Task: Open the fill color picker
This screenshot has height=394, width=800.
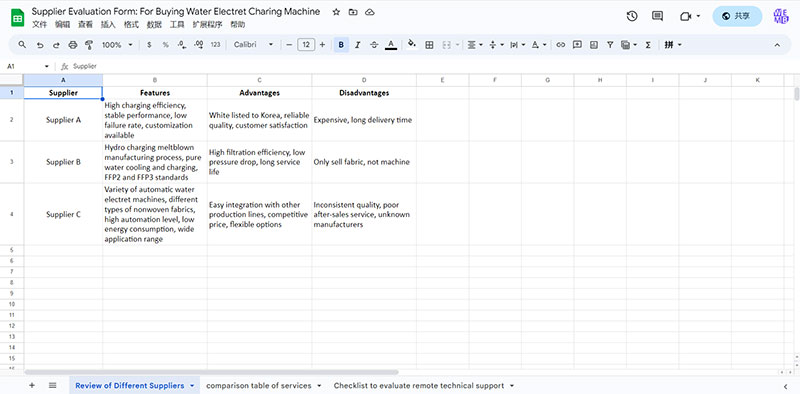Action: click(412, 45)
